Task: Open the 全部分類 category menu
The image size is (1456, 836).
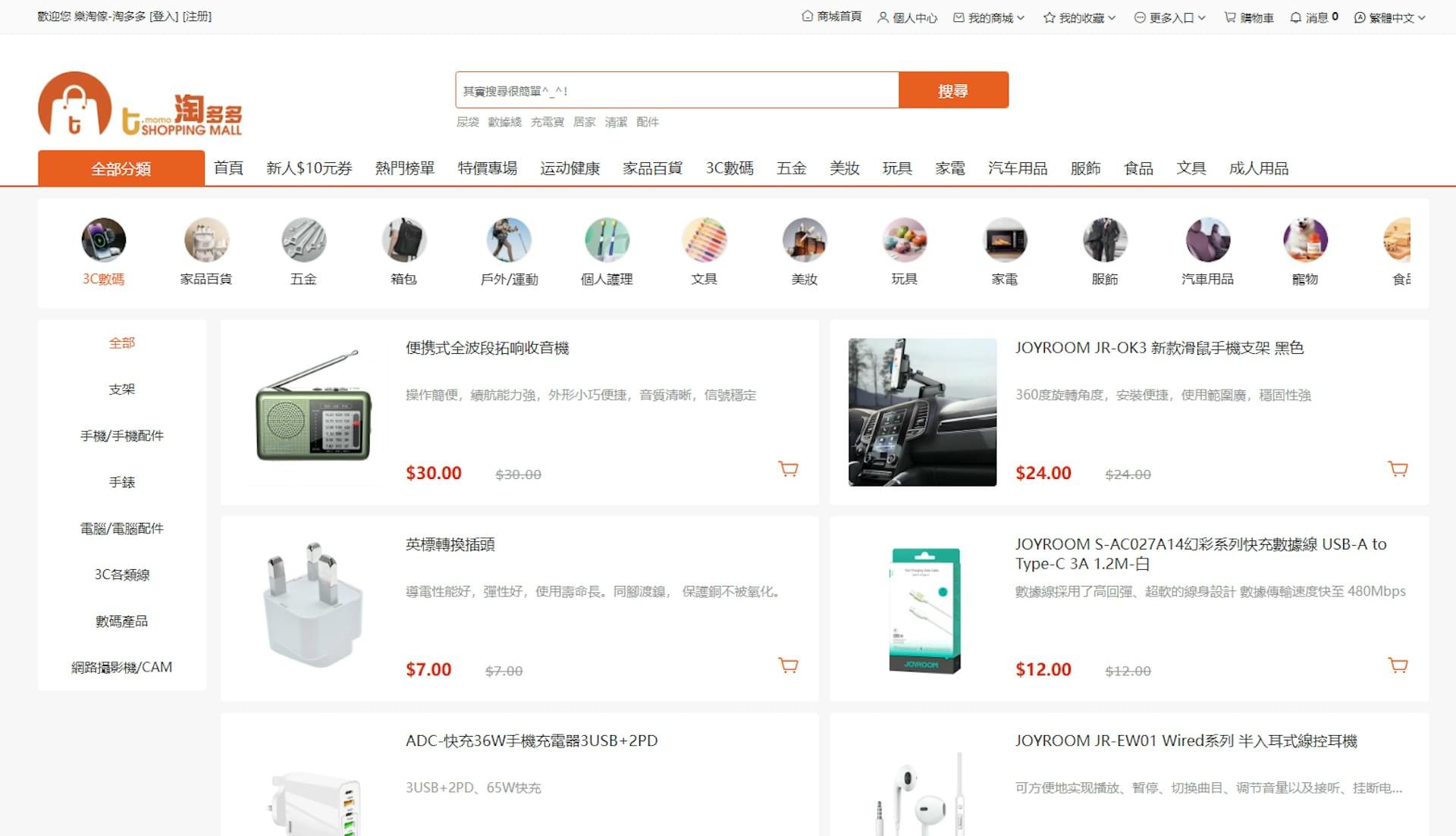Action: [x=121, y=168]
